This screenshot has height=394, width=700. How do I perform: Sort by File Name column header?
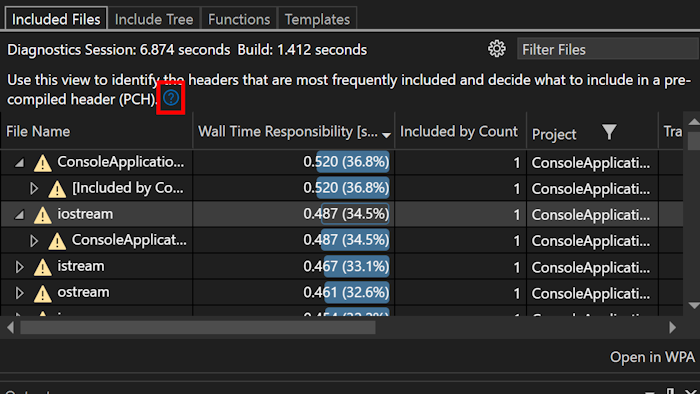pos(96,131)
